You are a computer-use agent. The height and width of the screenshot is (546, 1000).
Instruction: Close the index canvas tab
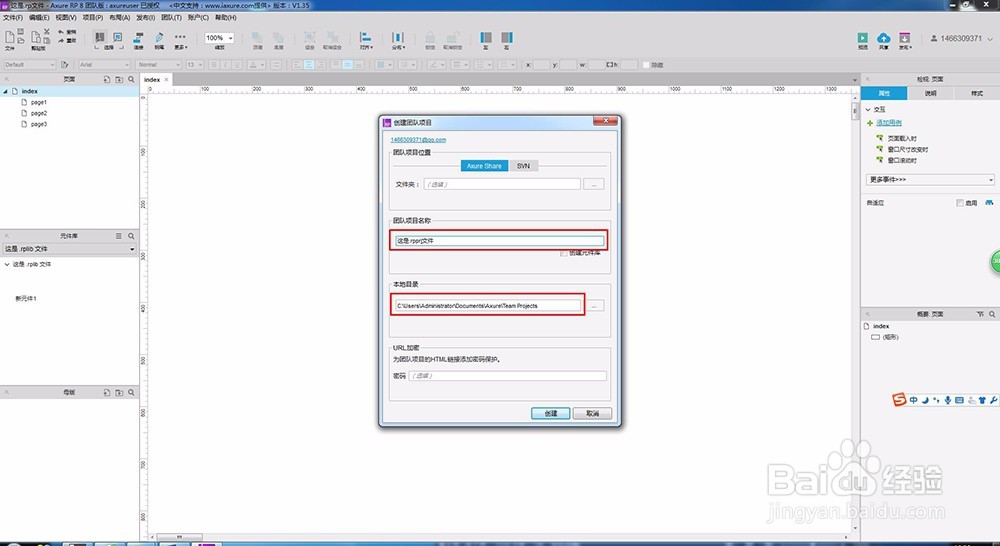(167, 80)
